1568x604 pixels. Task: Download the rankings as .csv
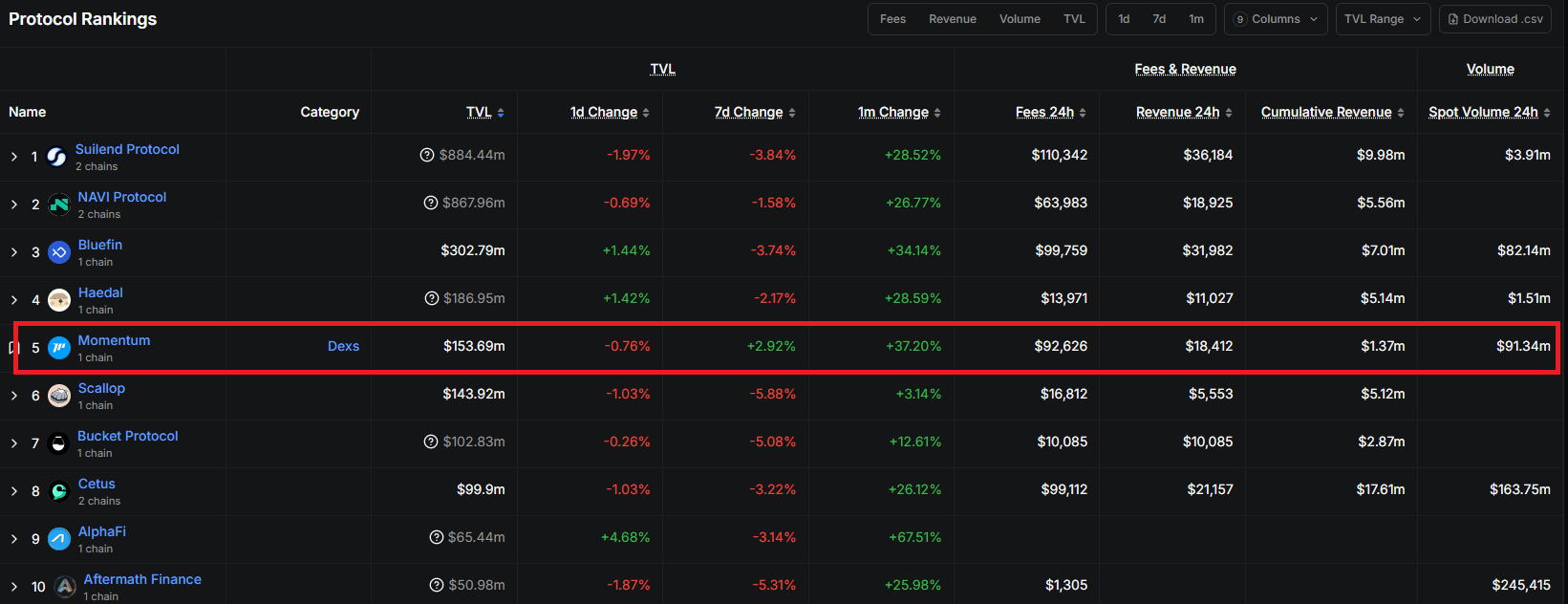[x=1495, y=19]
